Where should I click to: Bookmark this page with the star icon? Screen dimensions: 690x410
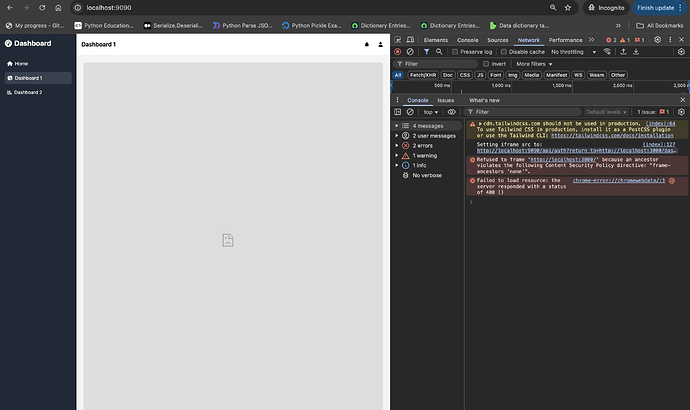(568, 7)
